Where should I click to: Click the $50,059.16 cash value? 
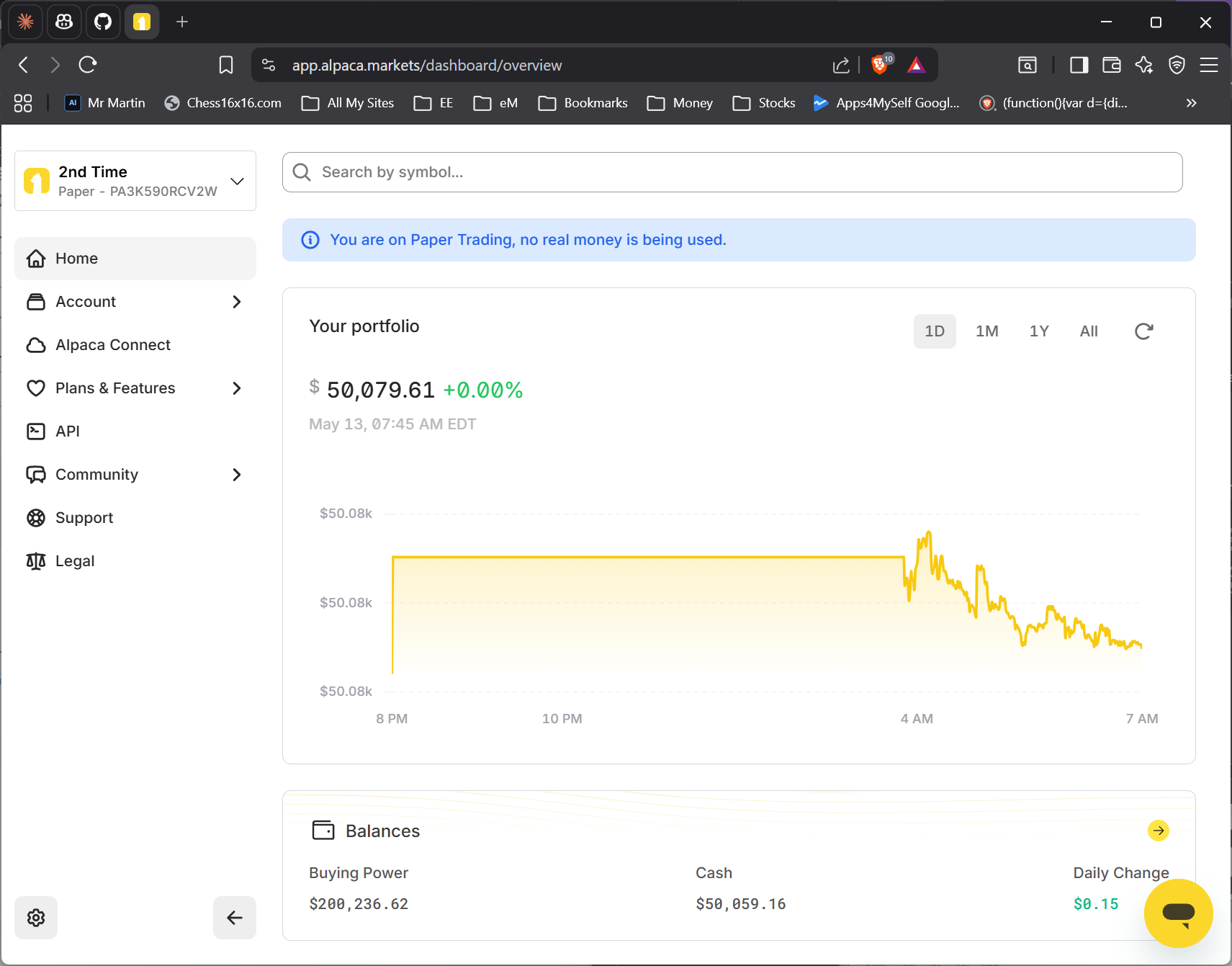(x=741, y=904)
